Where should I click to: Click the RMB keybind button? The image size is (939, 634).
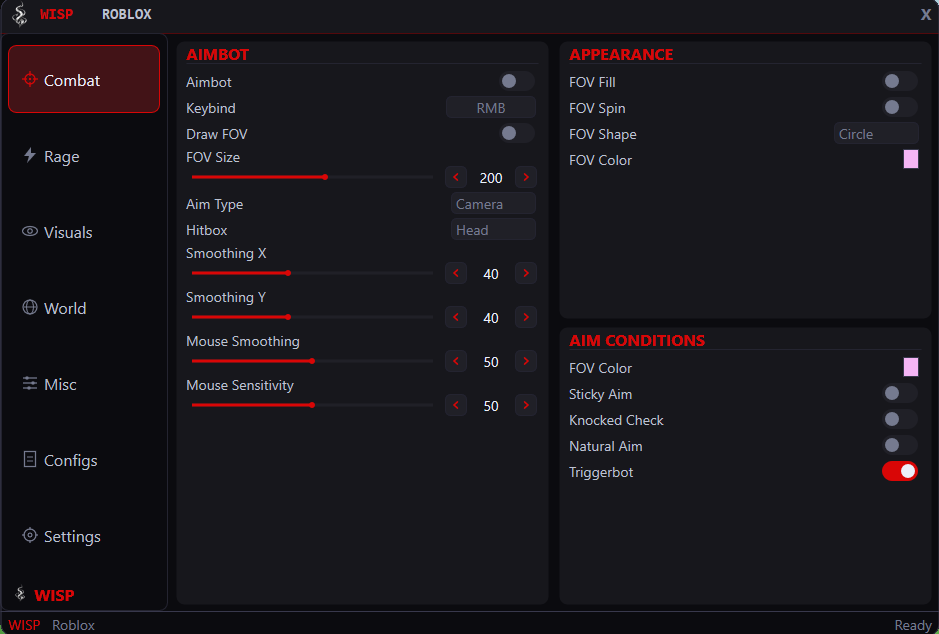click(x=490, y=108)
